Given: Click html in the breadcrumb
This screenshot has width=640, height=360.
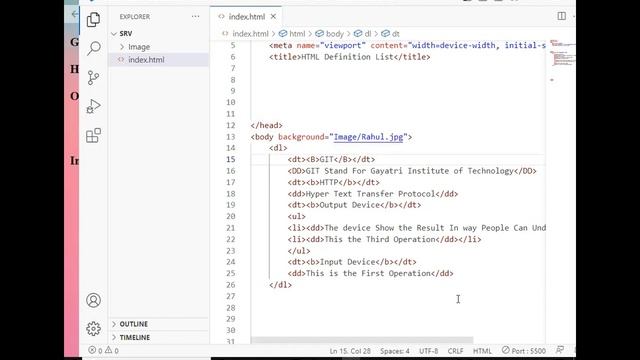Looking at the screenshot, I should coord(297,34).
